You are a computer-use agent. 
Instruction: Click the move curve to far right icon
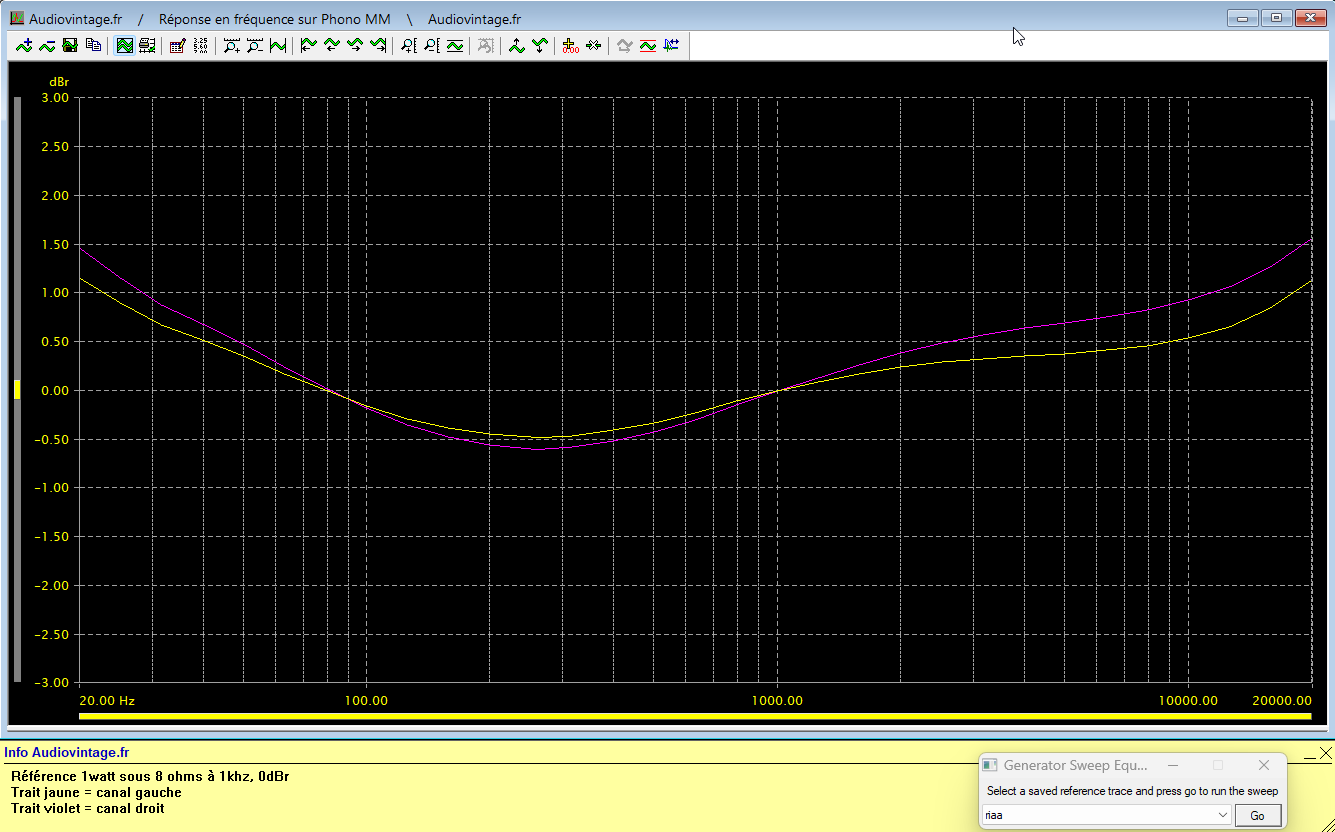[377, 45]
